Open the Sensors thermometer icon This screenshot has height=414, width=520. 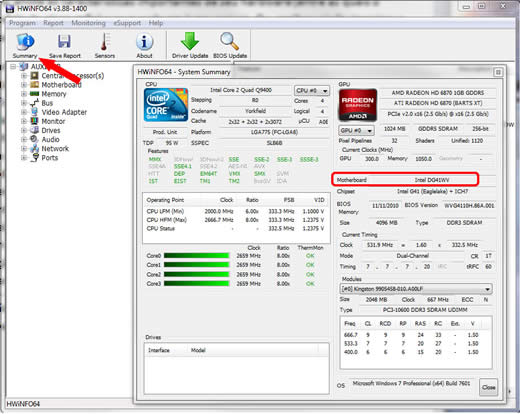(x=104, y=42)
